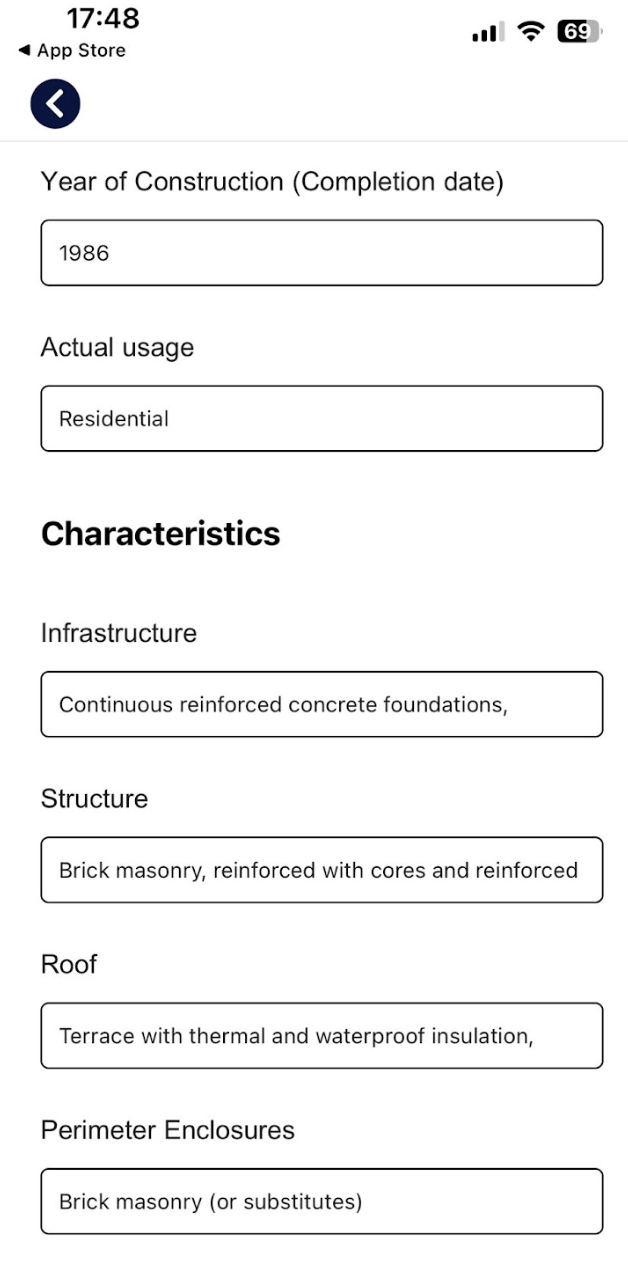Image resolution: width=628 pixels, height=1266 pixels.
Task: Tap the Year of Construction label
Action: click(x=271, y=182)
